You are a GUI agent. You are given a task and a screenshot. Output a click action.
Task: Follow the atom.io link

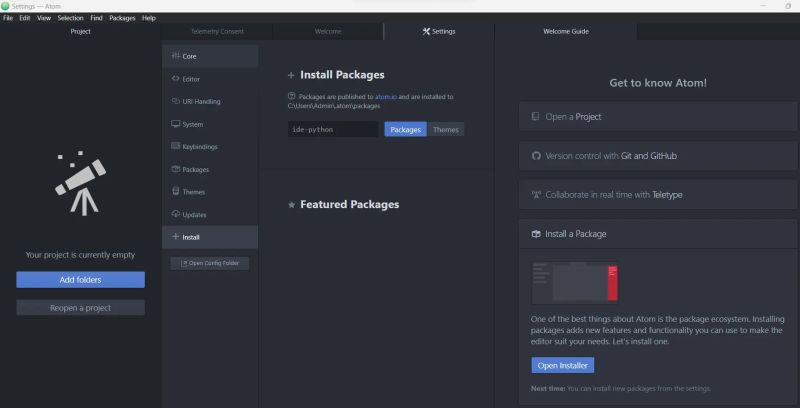pos(386,97)
